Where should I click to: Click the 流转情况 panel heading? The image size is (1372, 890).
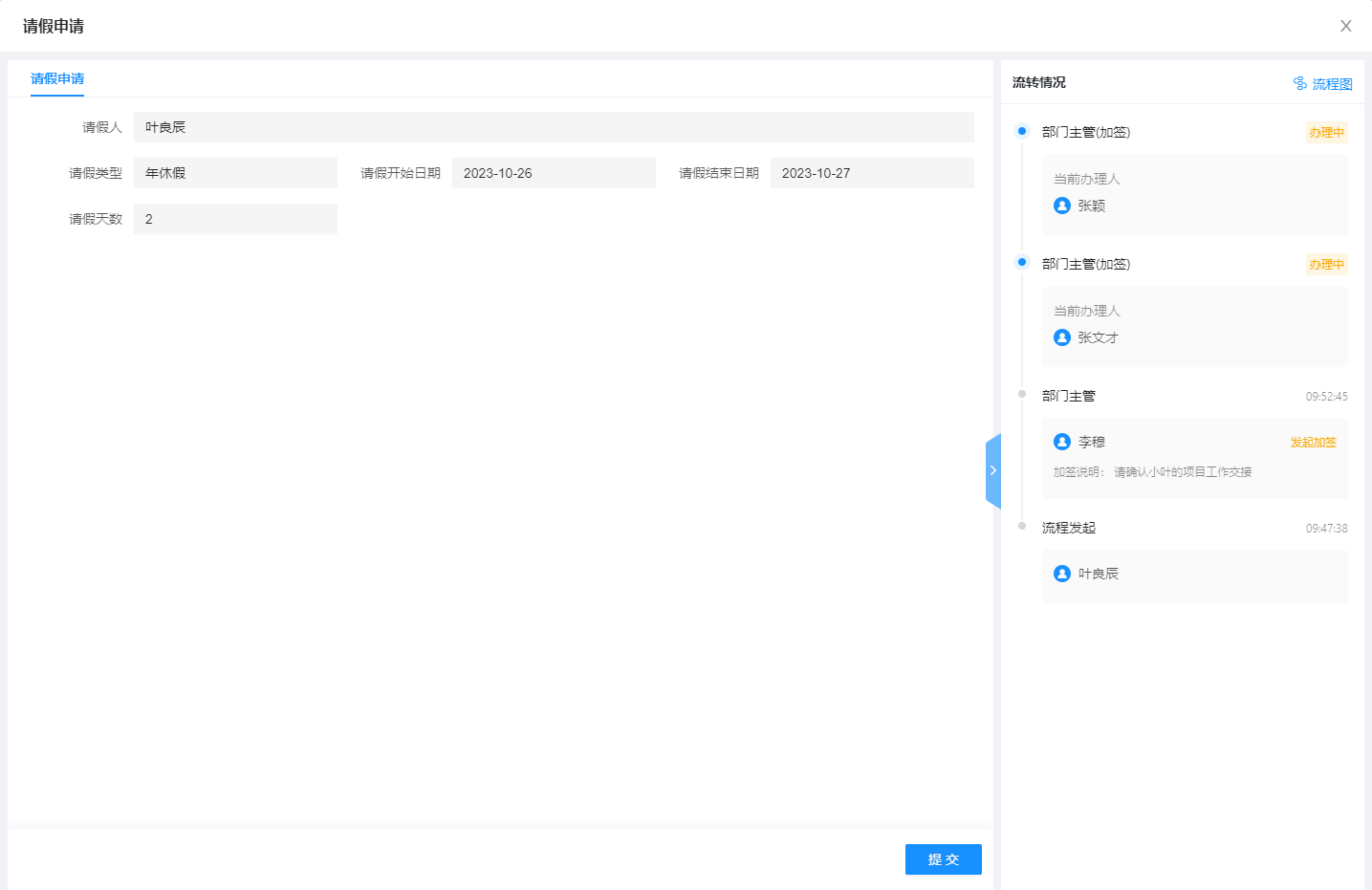tap(1039, 82)
